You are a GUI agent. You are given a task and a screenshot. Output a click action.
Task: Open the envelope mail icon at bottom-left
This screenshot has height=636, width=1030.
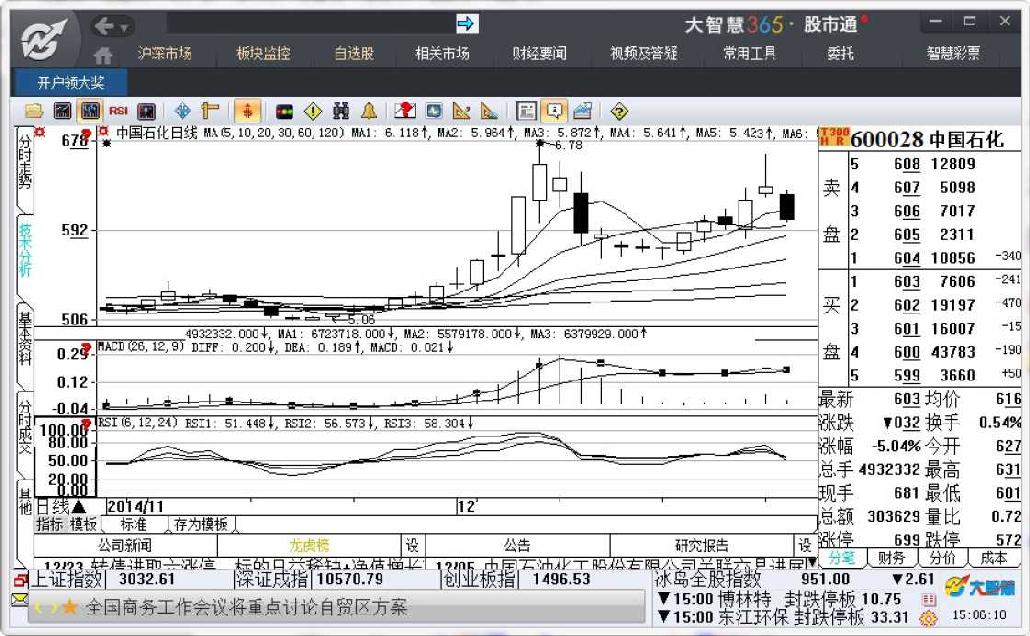20,599
